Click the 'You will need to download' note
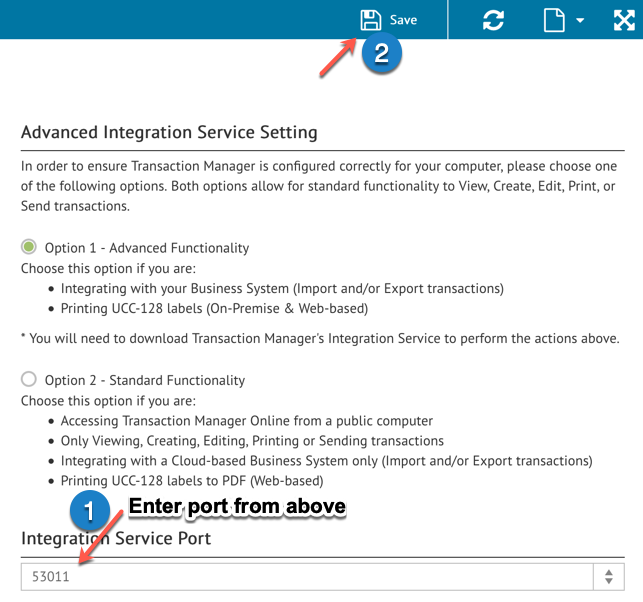The height and width of the screenshot is (602, 643). click(320, 338)
